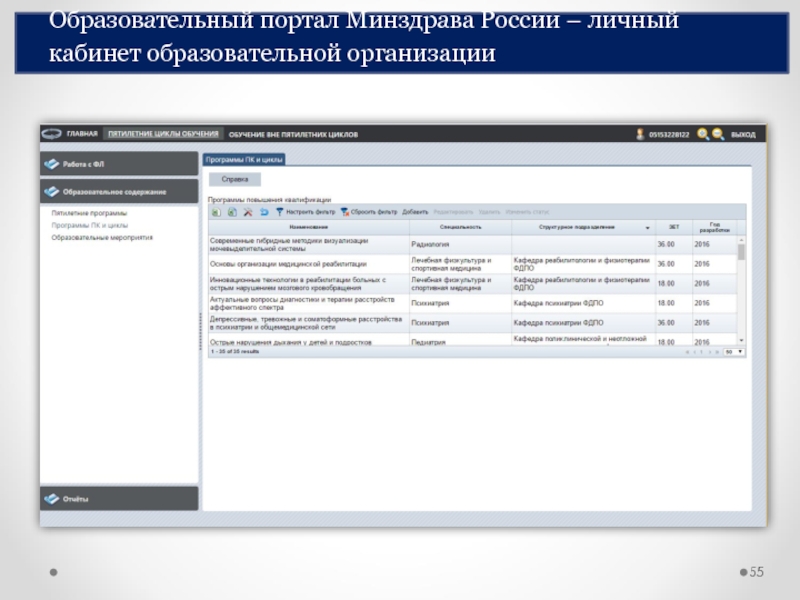Reset filter with Сбросить фильтр
The height and width of the screenshot is (600, 800).
click(x=369, y=212)
